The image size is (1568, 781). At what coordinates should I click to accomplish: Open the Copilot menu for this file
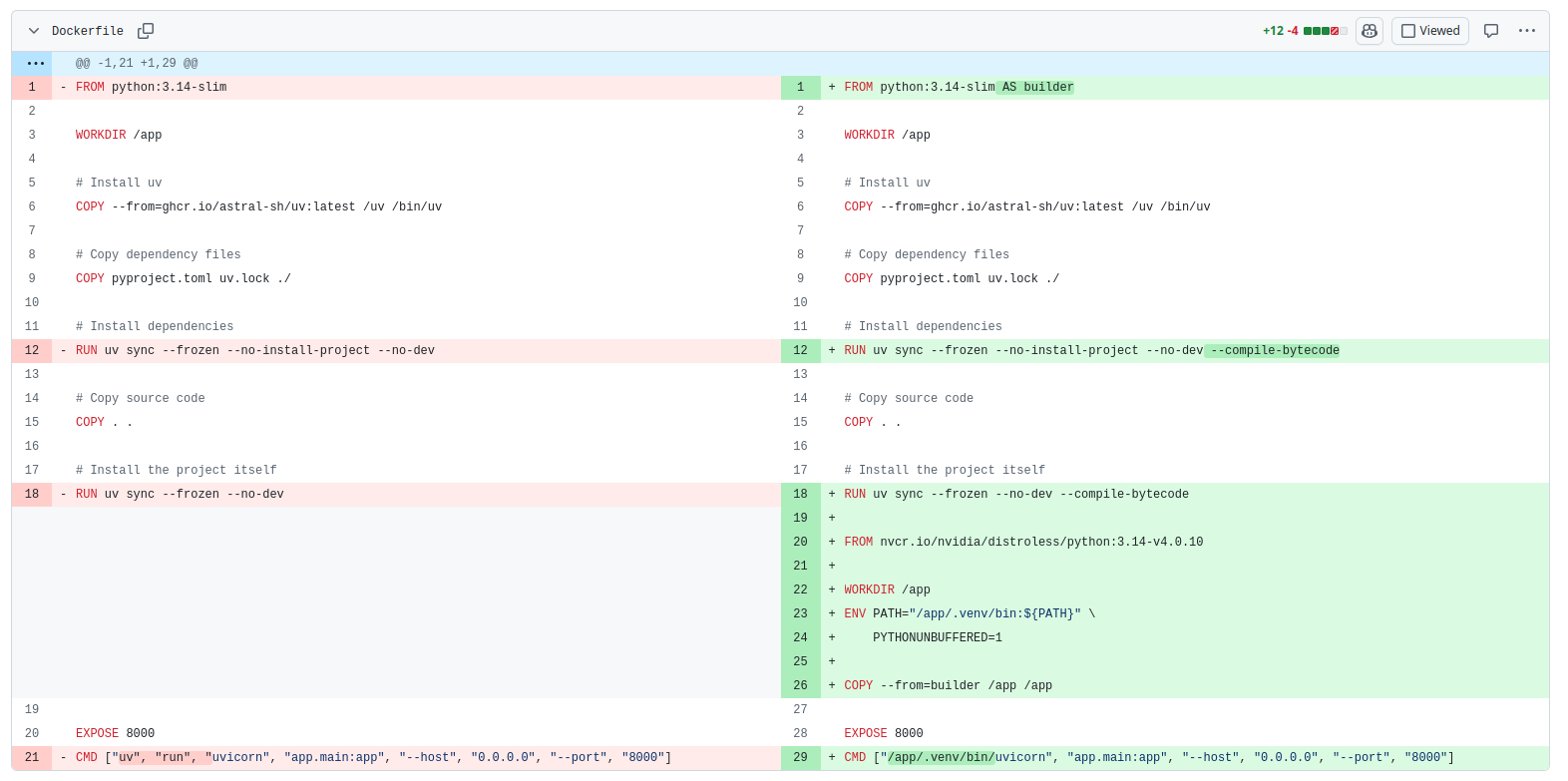click(1370, 31)
